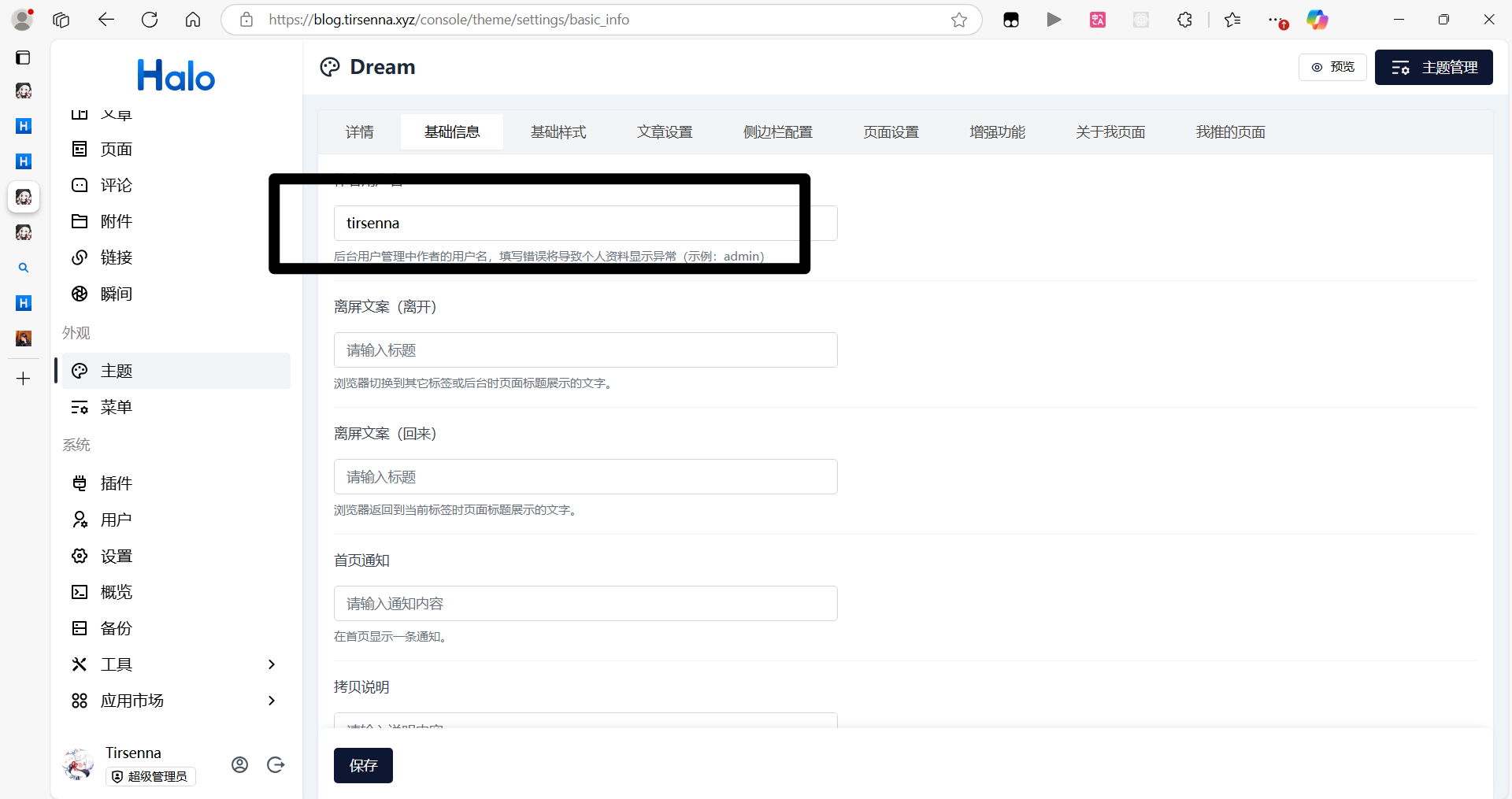Screen dimensions: 1512x799
Task: Click the 主题管理 theme management button
Action: [x=1433, y=68]
